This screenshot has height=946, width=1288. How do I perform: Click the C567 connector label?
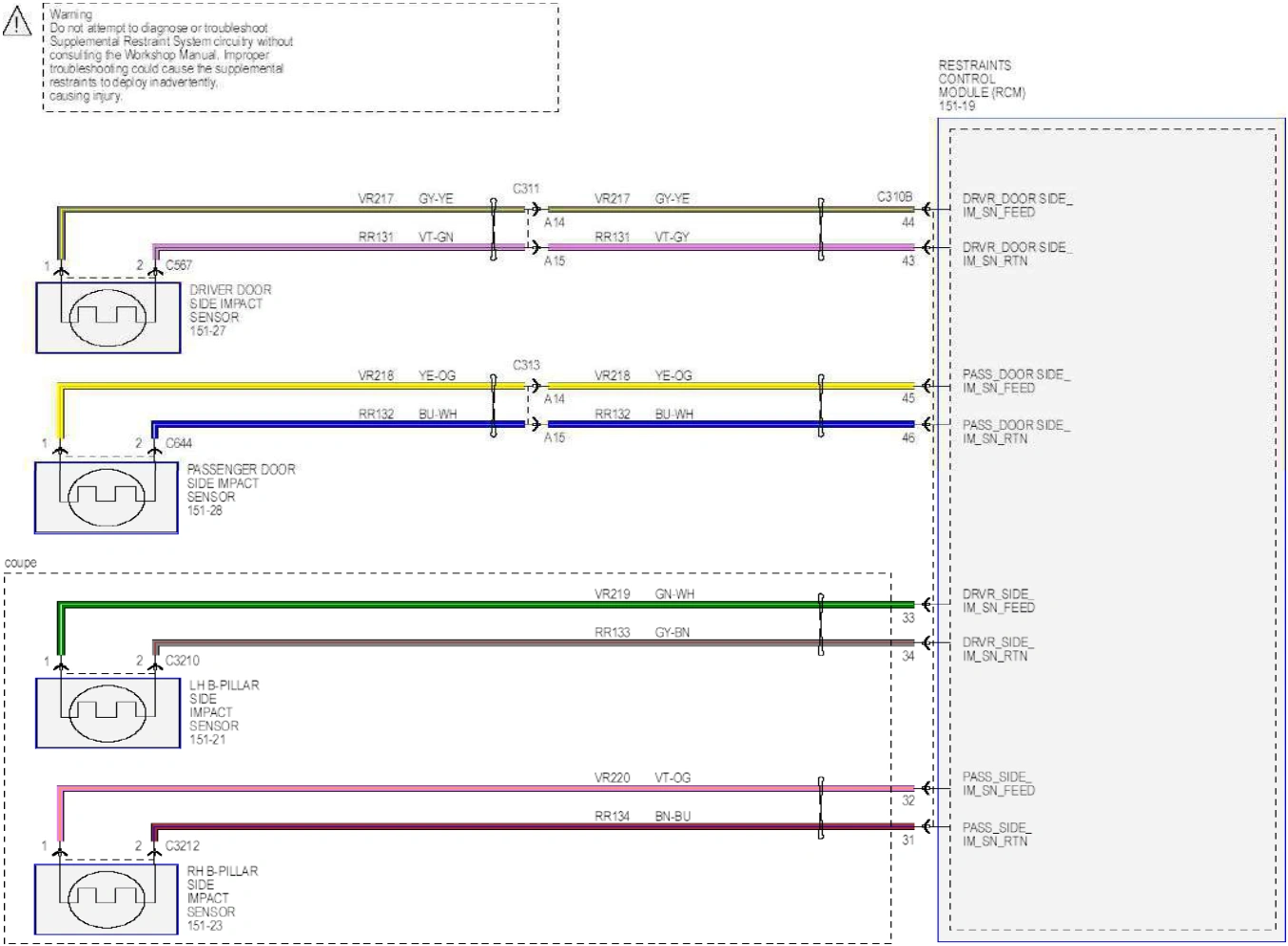[x=179, y=265]
